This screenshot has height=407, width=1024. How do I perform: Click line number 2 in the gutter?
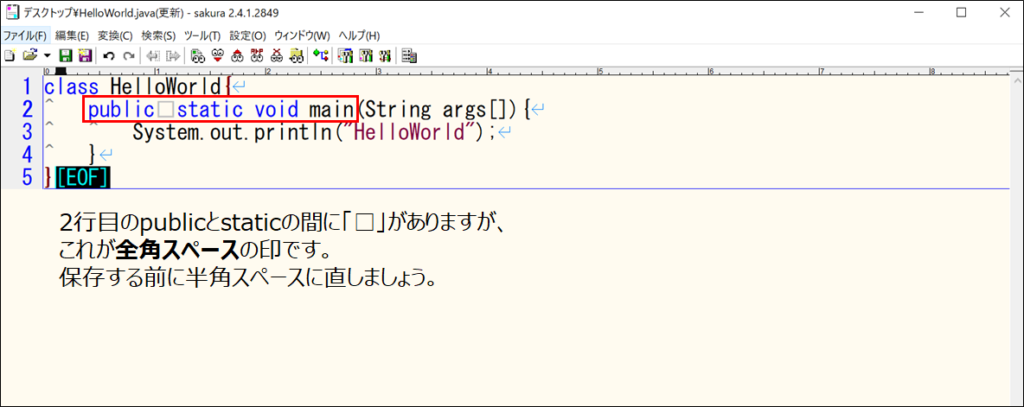pos(26,109)
